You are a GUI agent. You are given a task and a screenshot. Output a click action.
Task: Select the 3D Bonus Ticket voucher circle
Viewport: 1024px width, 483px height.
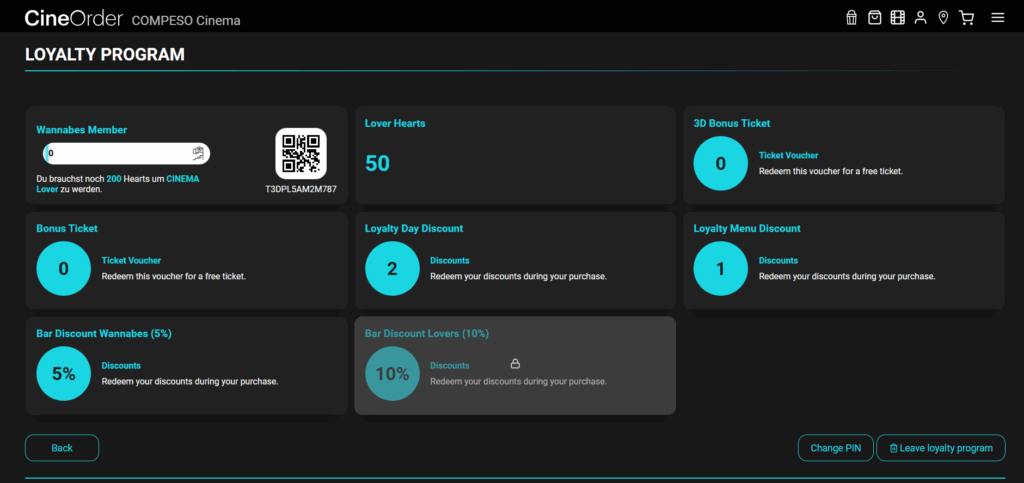[720, 163]
